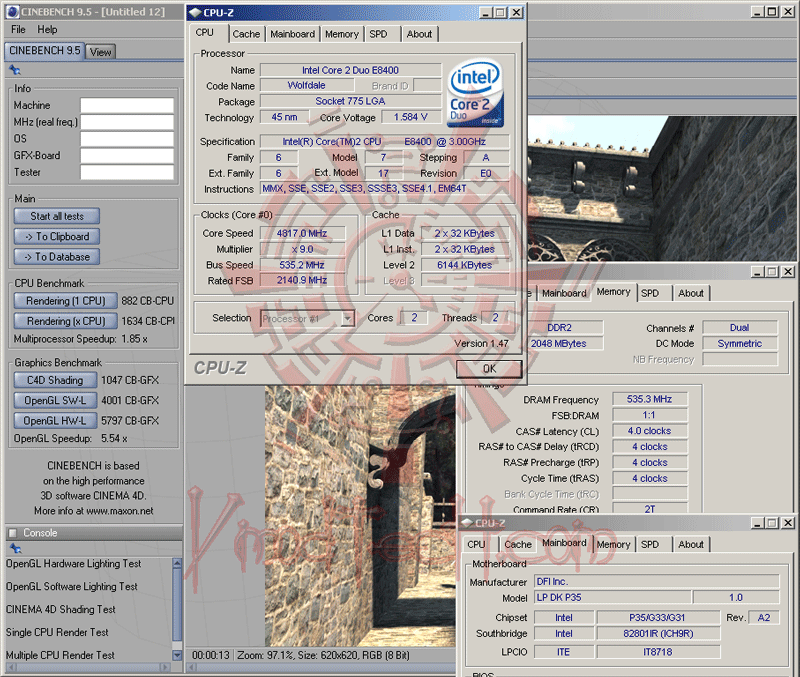The width and height of the screenshot is (800, 677).
Task: Open About tab in the Memory CPU-Z window
Action: (691, 293)
